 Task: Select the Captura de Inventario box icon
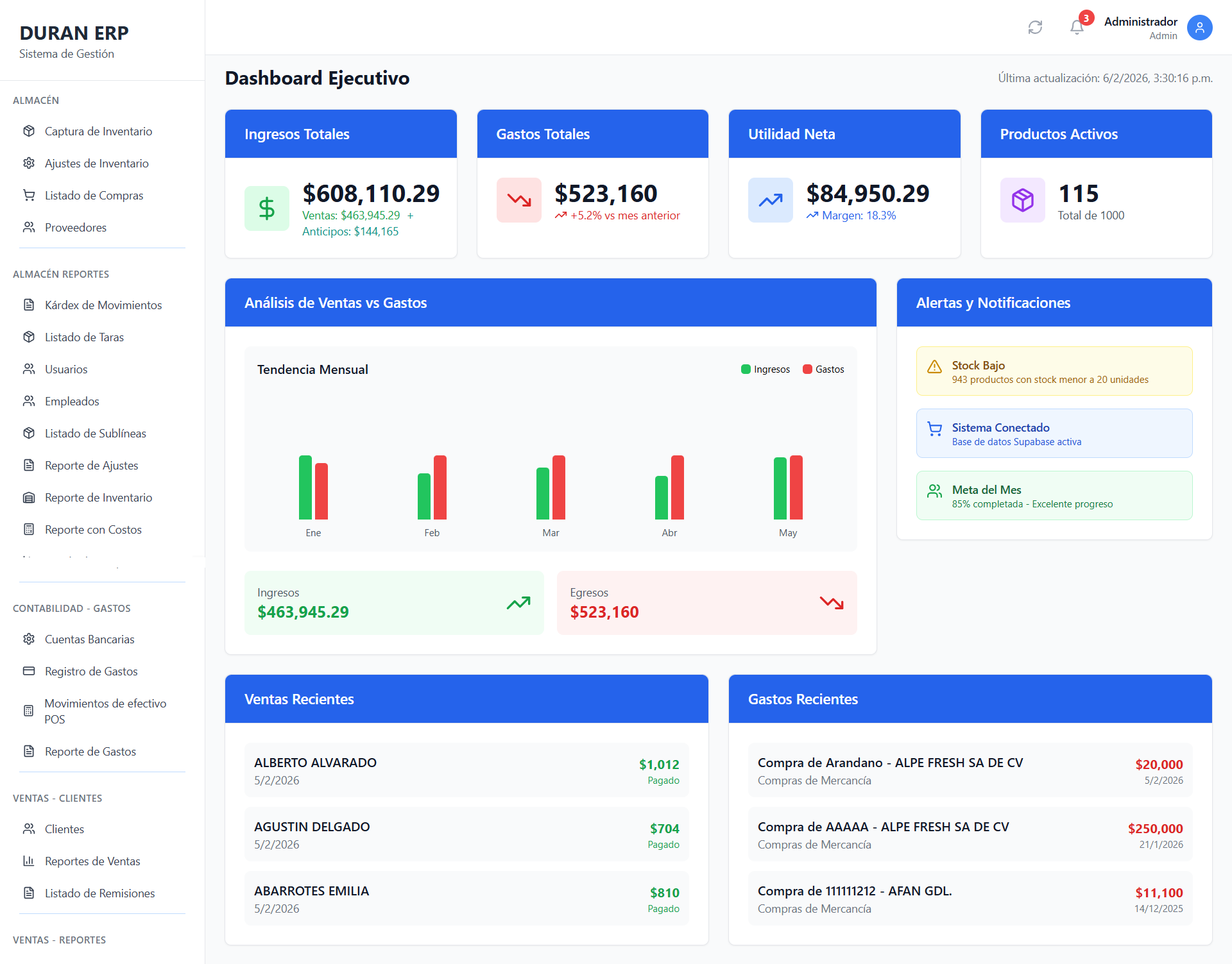(29, 131)
